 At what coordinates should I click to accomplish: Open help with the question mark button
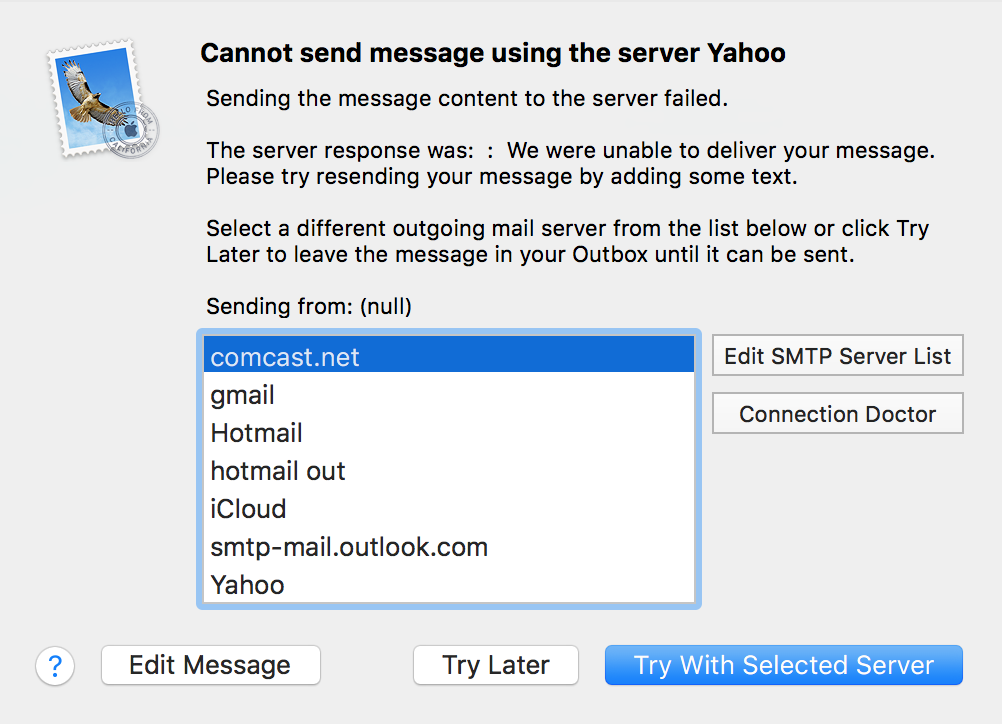[55, 666]
